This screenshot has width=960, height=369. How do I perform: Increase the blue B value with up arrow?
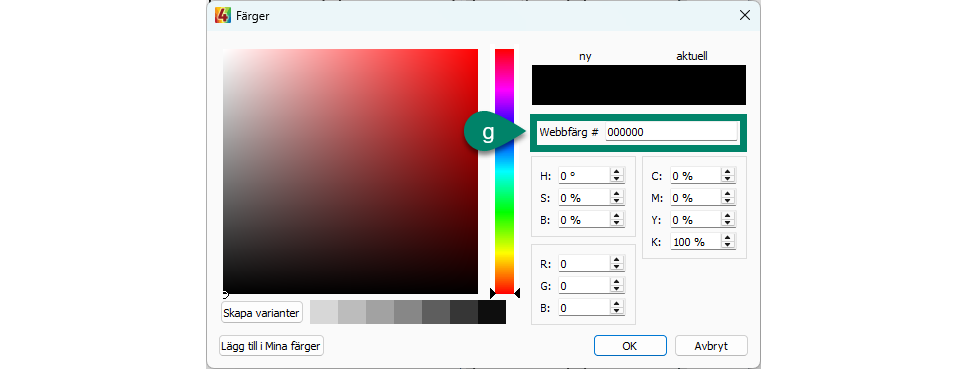coord(617,304)
